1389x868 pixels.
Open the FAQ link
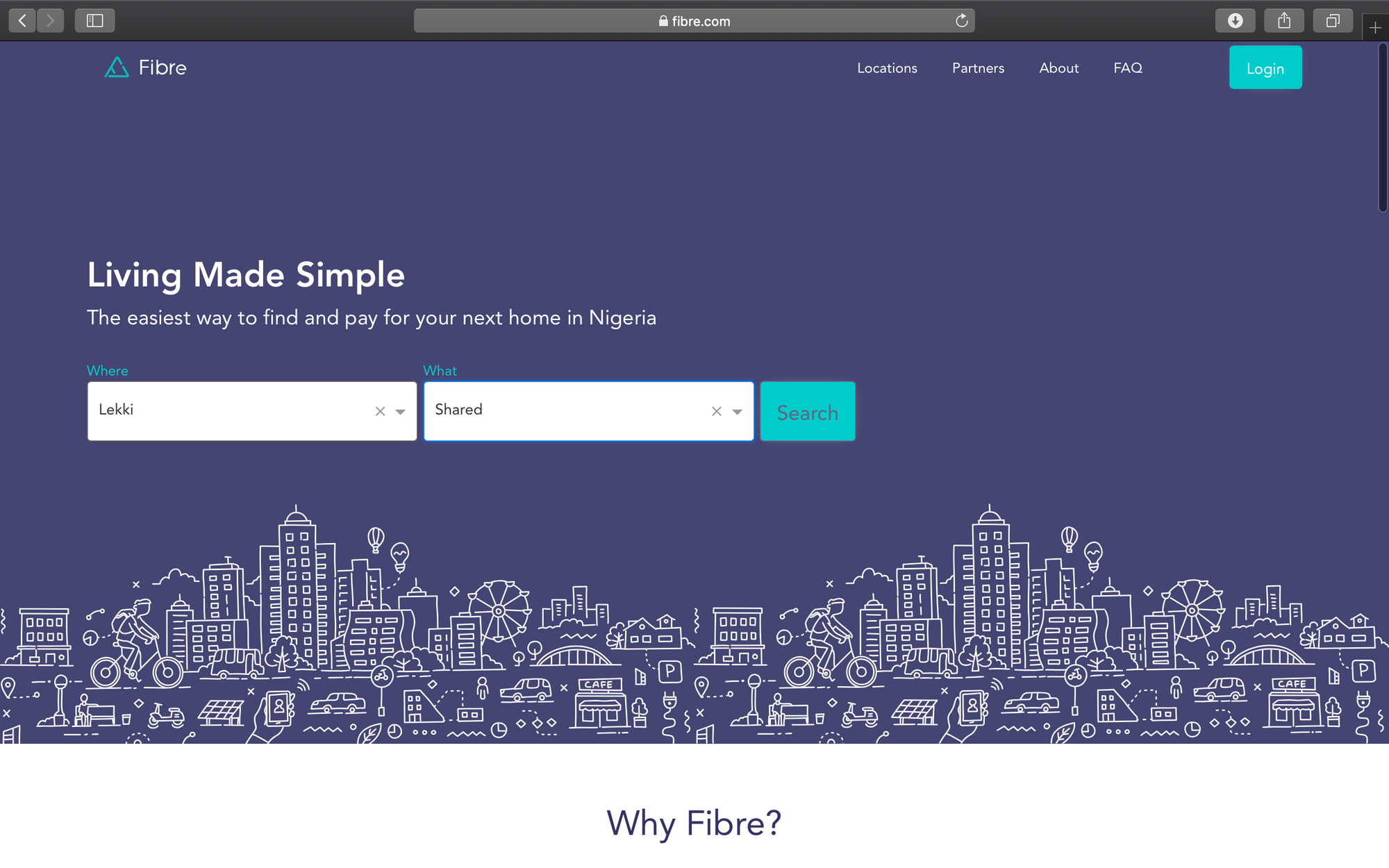(1127, 68)
